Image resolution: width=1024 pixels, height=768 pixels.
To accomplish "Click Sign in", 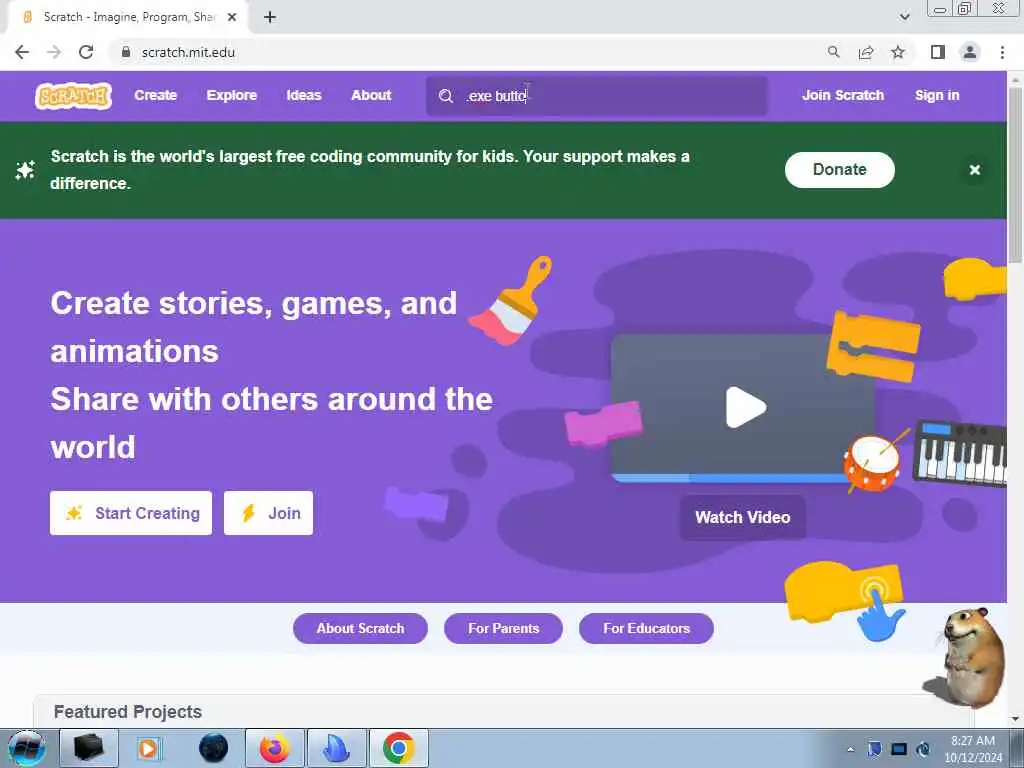I will click(936, 95).
